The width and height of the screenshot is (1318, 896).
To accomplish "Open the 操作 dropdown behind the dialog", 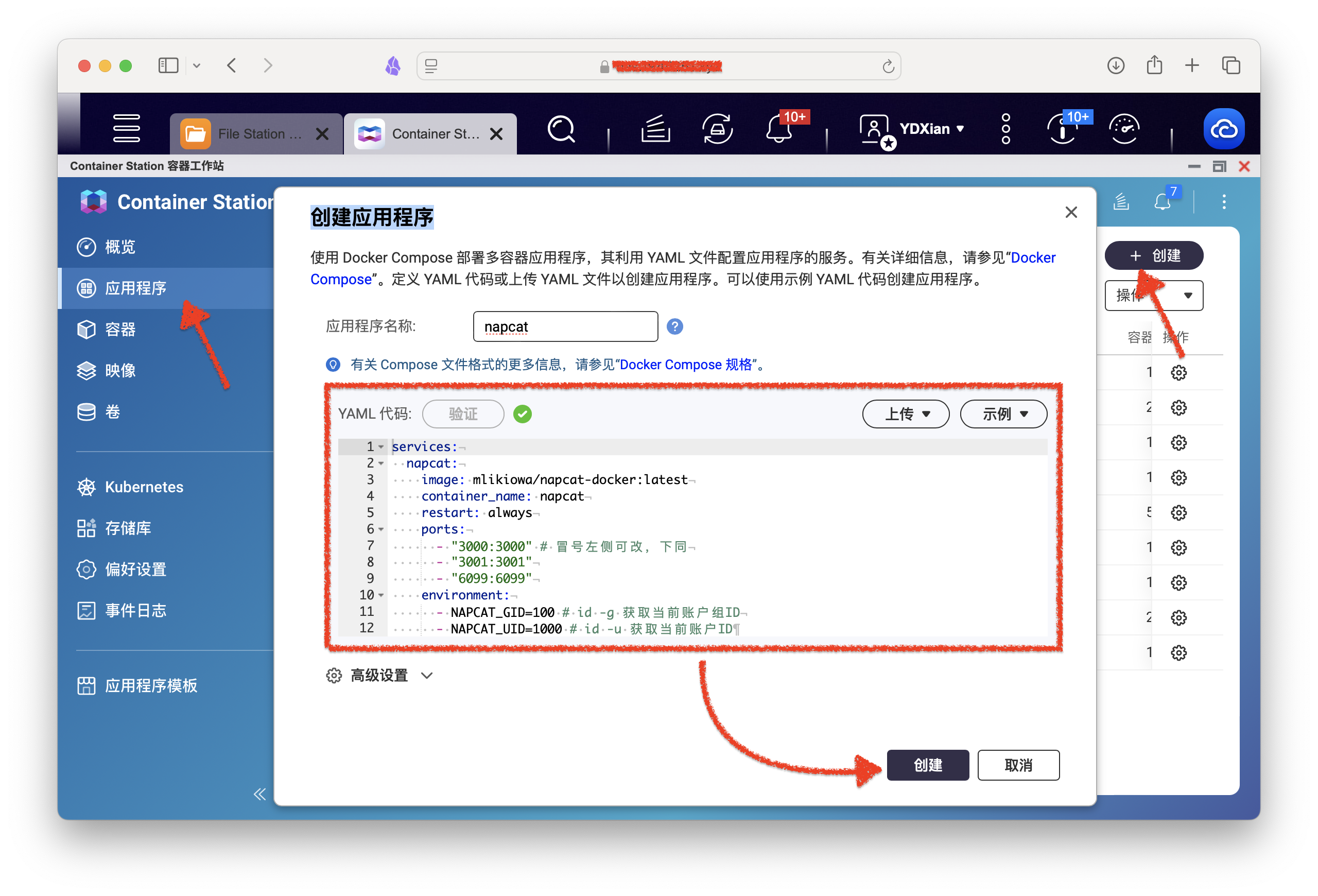I will [1154, 296].
